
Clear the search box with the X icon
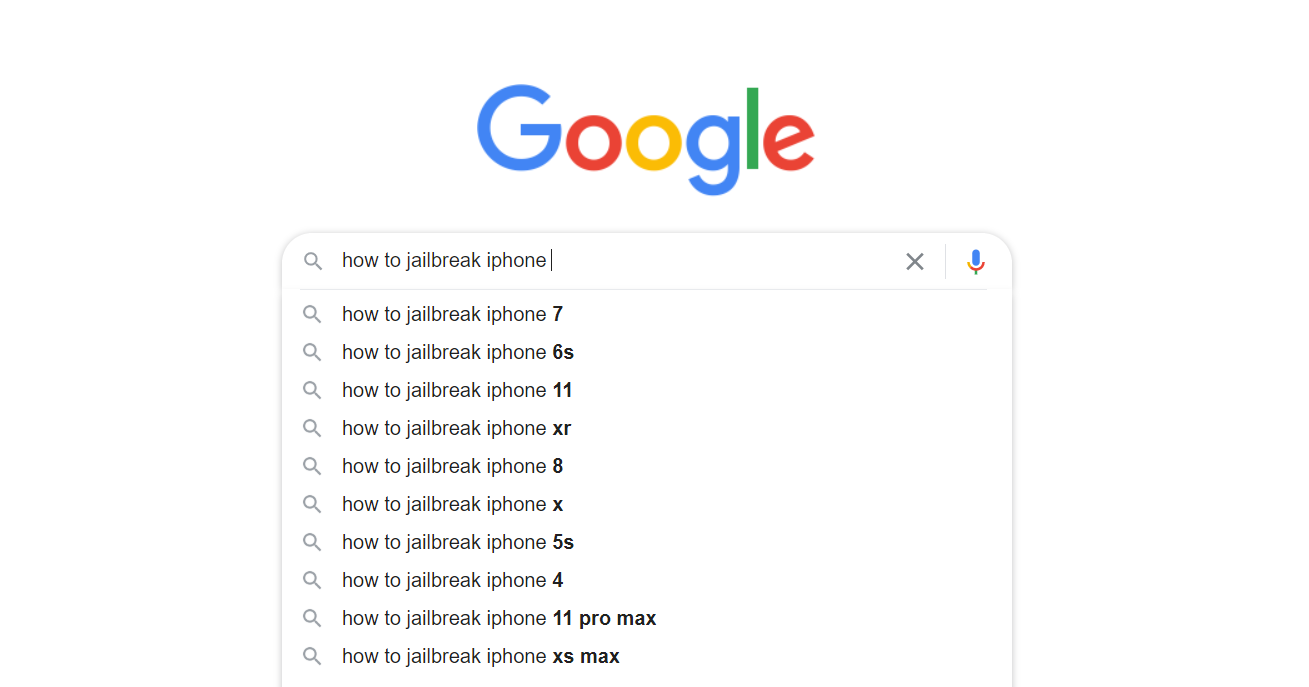point(914,262)
